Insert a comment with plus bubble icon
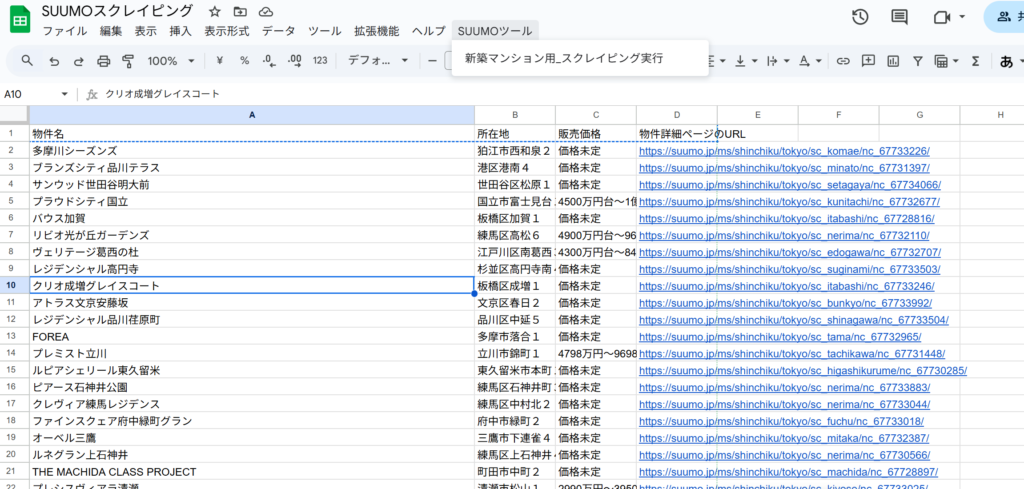Viewport: 1024px width, 489px height. click(868, 61)
